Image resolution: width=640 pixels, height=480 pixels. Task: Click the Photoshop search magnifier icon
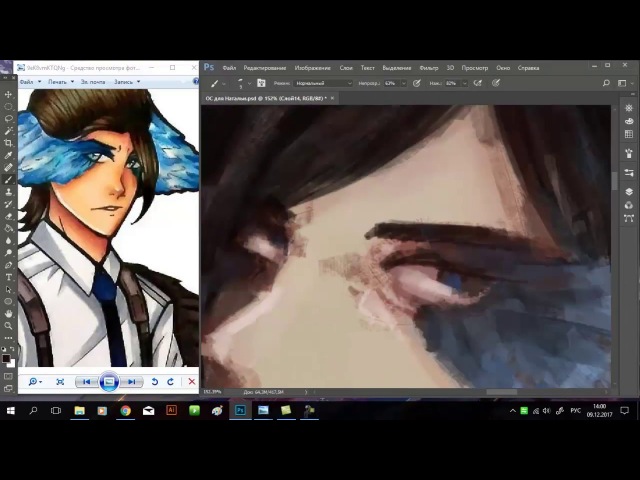[x=606, y=83]
